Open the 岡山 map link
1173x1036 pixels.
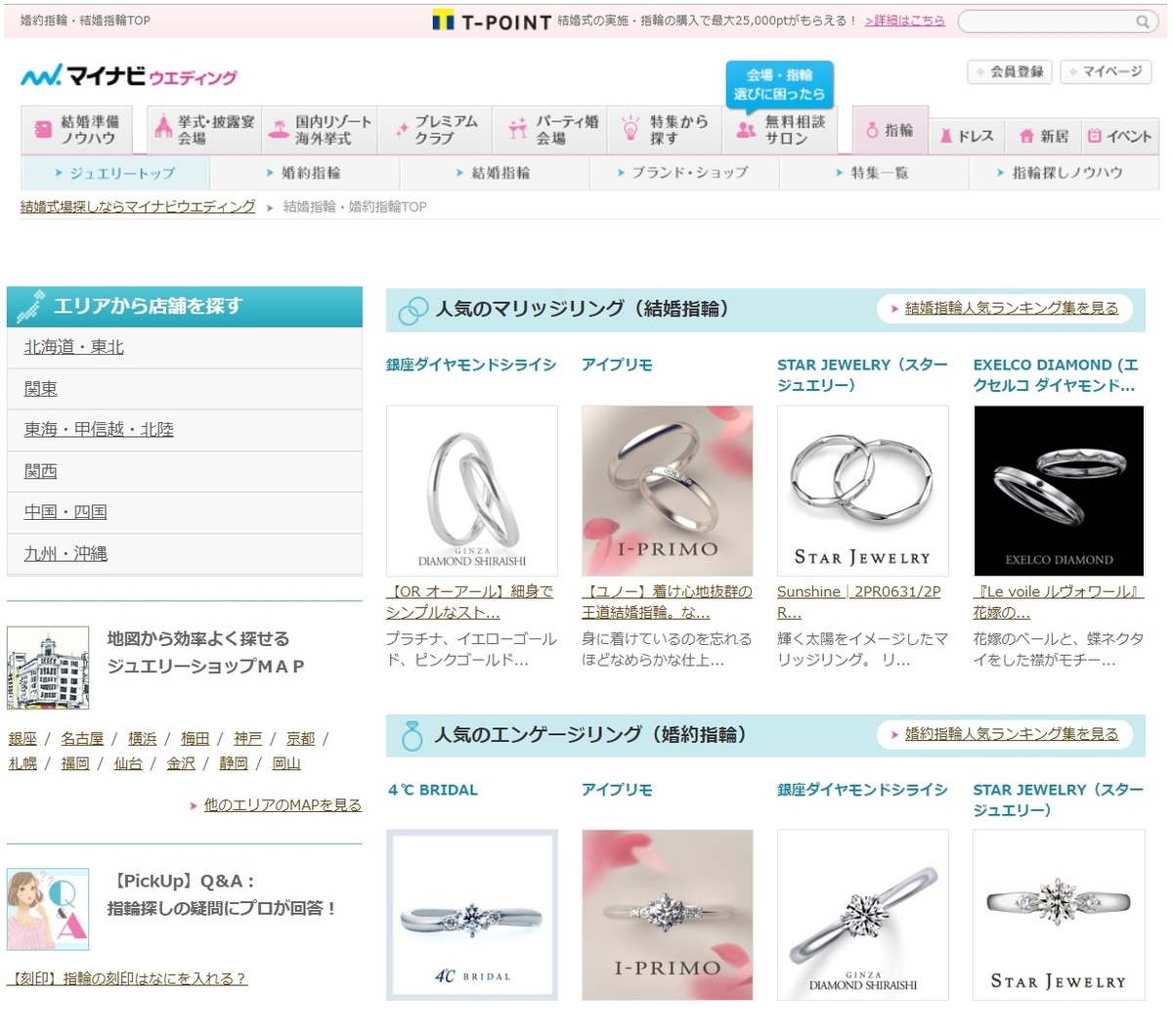click(286, 763)
